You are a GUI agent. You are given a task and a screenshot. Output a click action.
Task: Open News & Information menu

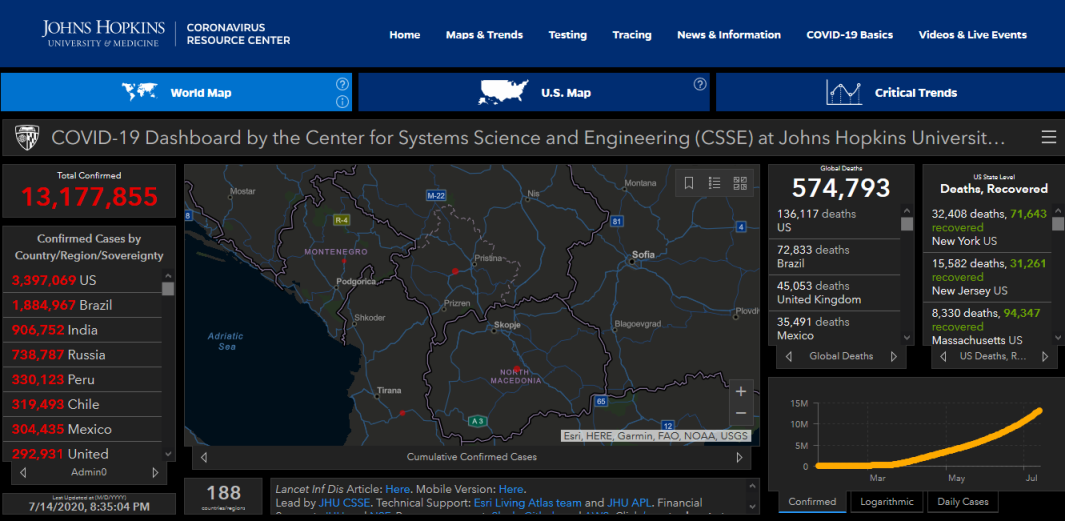pyautogui.click(x=729, y=35)
